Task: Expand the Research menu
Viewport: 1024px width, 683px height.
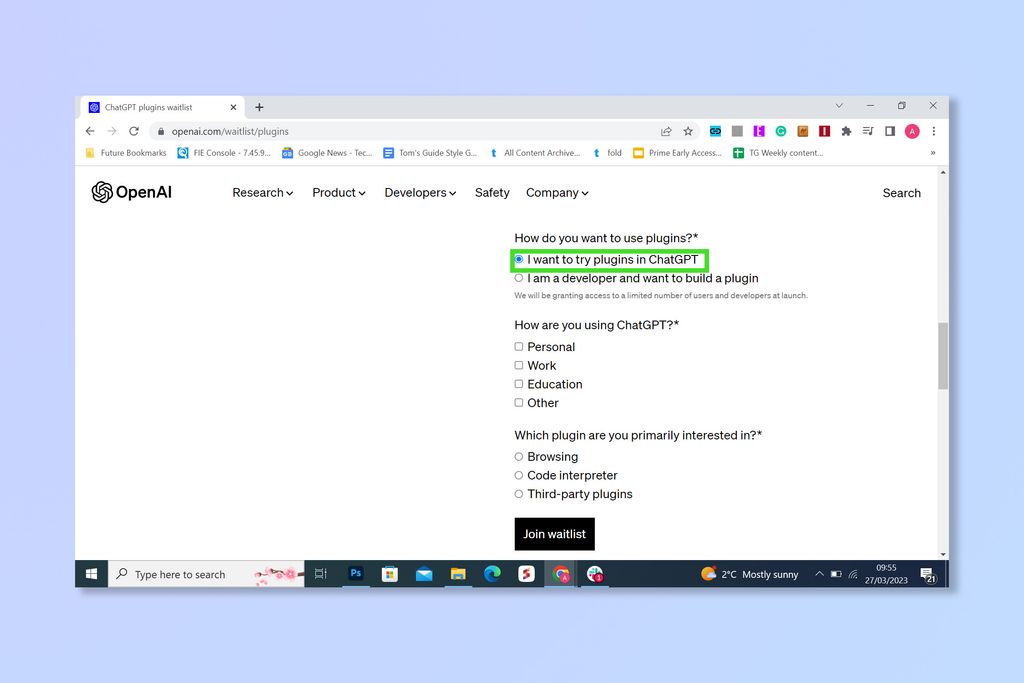Action: click(x=263, y=193)
